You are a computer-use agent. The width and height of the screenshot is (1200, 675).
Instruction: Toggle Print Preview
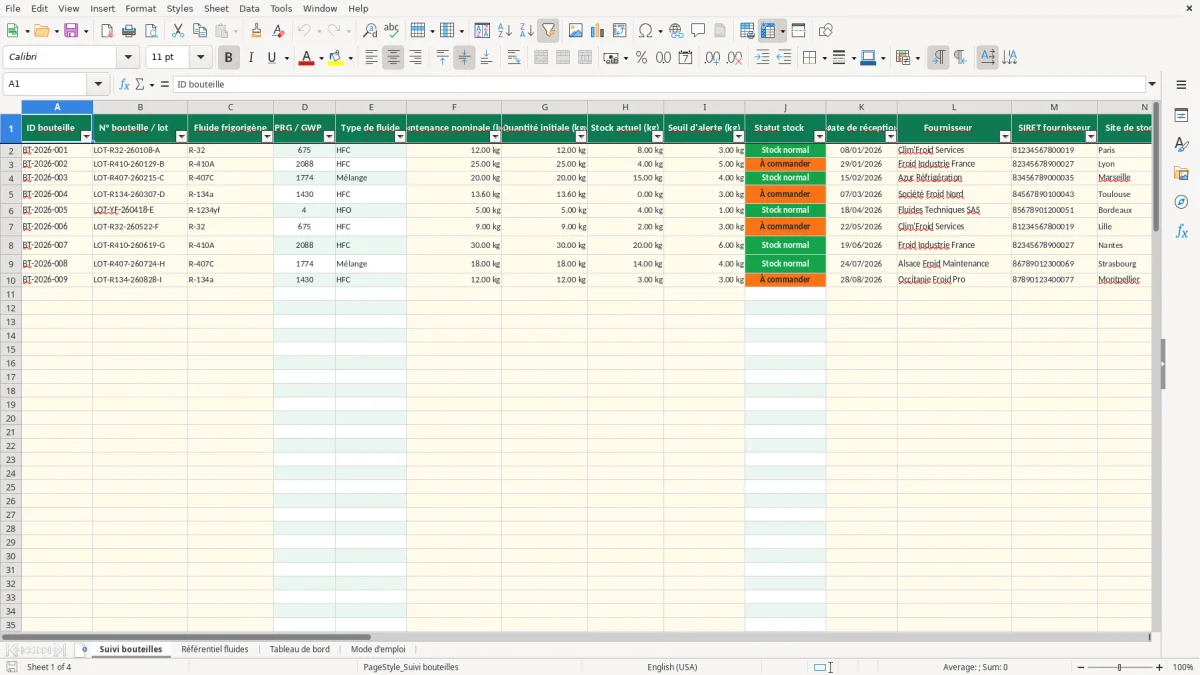click(151, 31)
